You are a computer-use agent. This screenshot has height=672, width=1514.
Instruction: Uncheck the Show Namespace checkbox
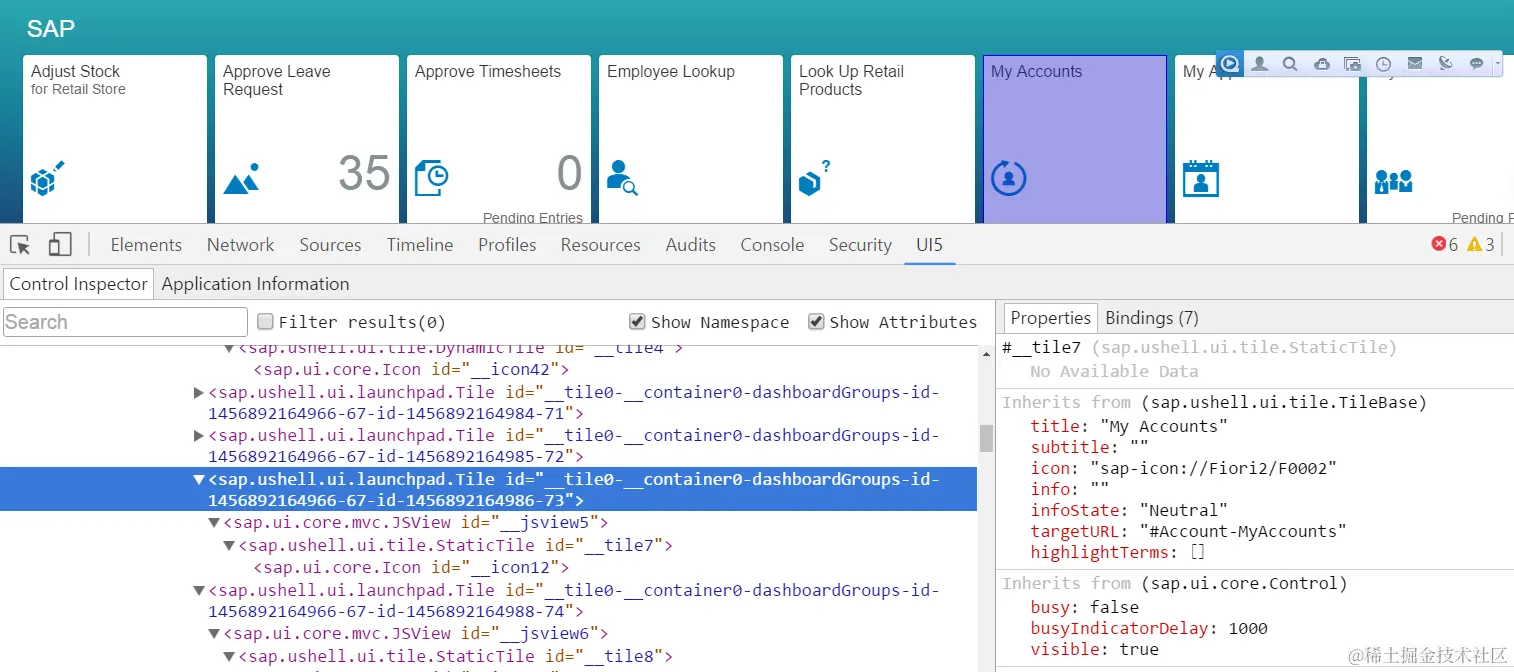coord(637,321)
